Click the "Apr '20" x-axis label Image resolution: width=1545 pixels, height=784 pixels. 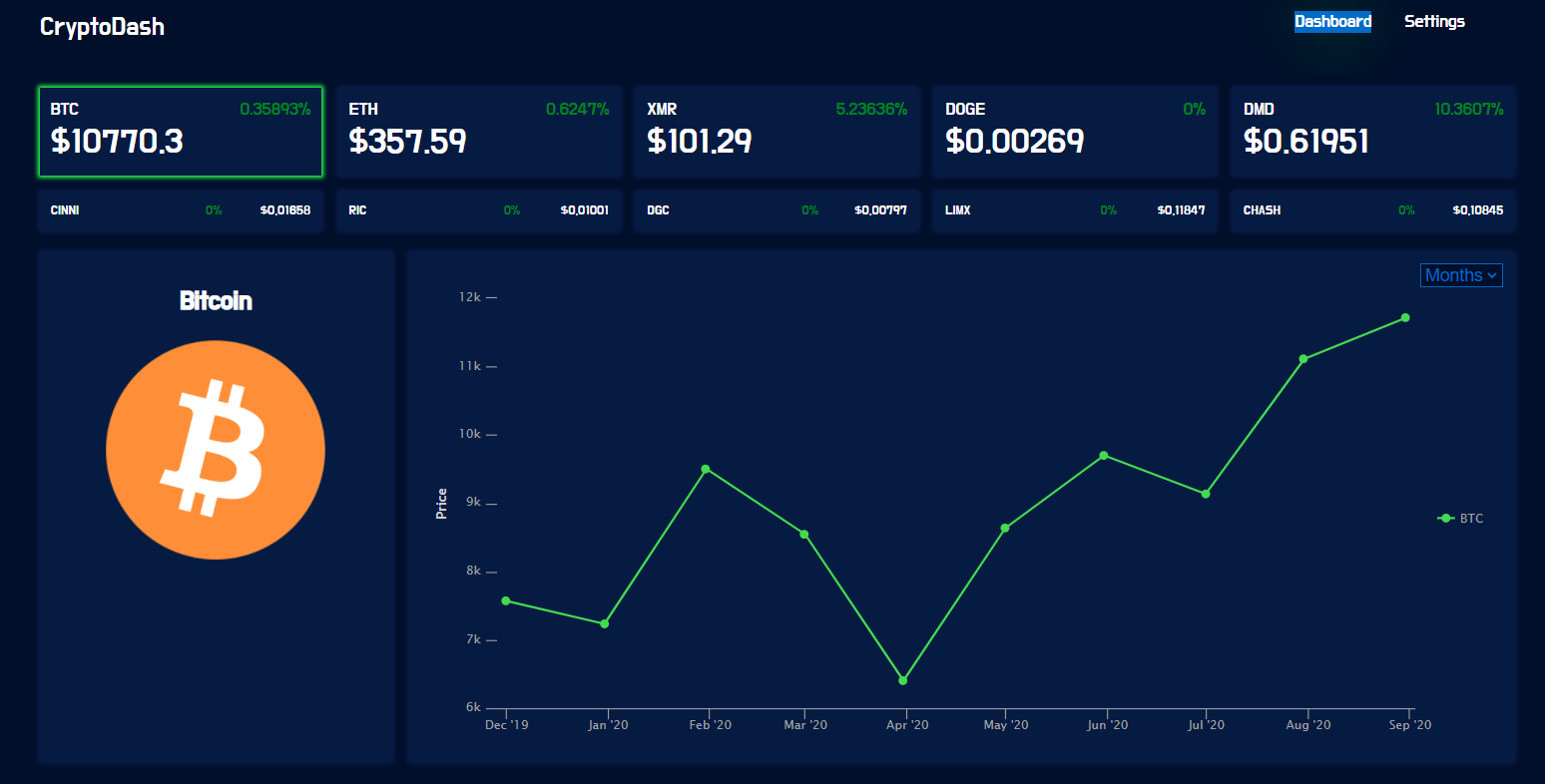[x=907, y=725]
